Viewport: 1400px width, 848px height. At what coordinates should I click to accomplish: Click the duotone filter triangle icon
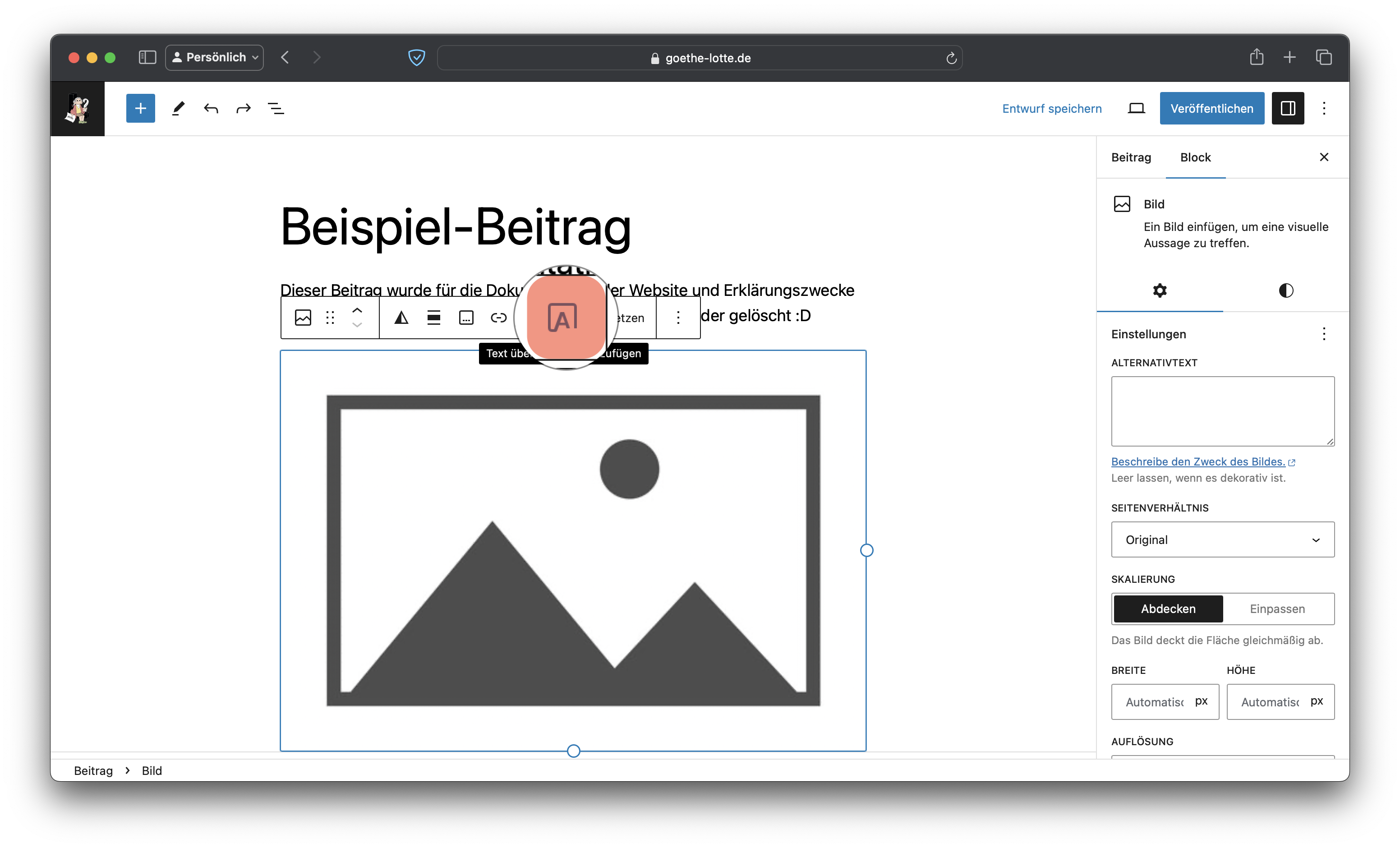click(401, 318)
